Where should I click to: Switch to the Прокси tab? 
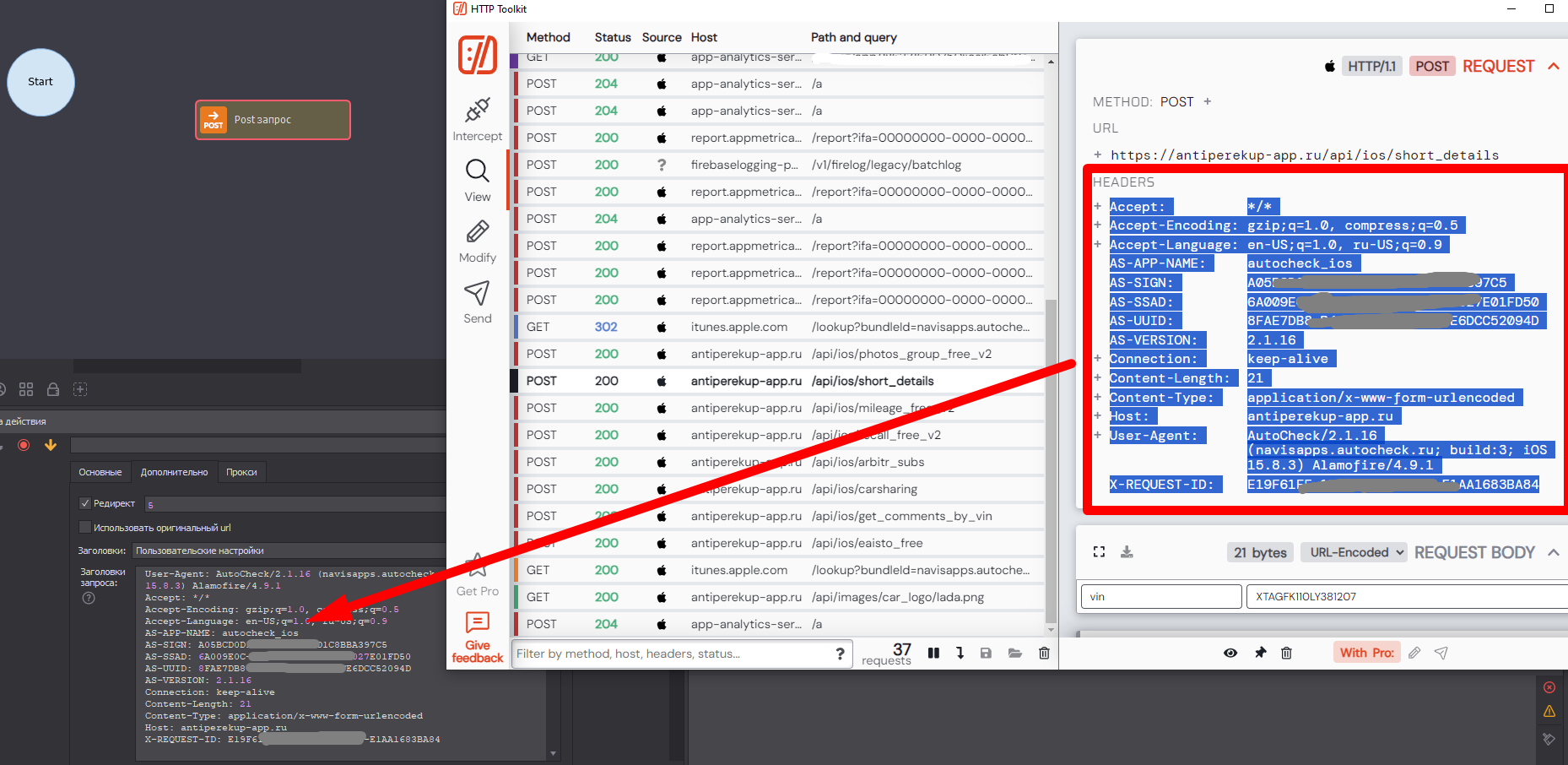(241, 472)
